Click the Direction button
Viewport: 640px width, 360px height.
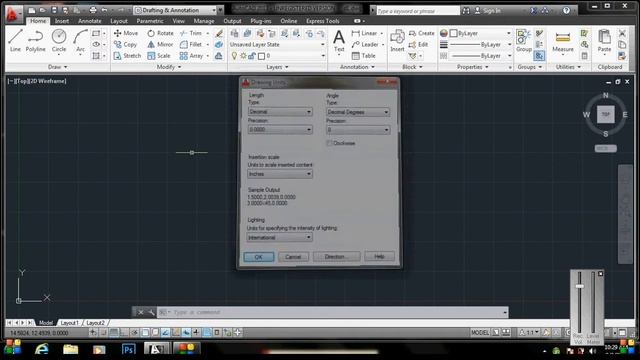pos(336,257)
